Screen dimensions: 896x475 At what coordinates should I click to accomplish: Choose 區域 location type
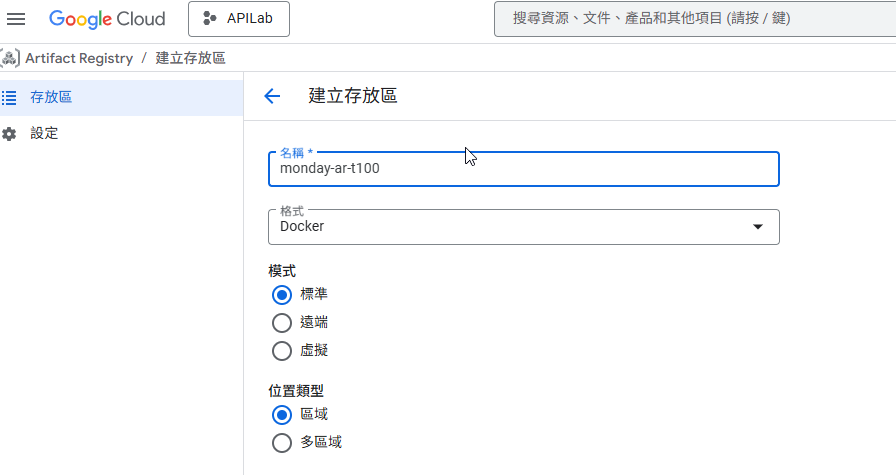pos(282,415)
